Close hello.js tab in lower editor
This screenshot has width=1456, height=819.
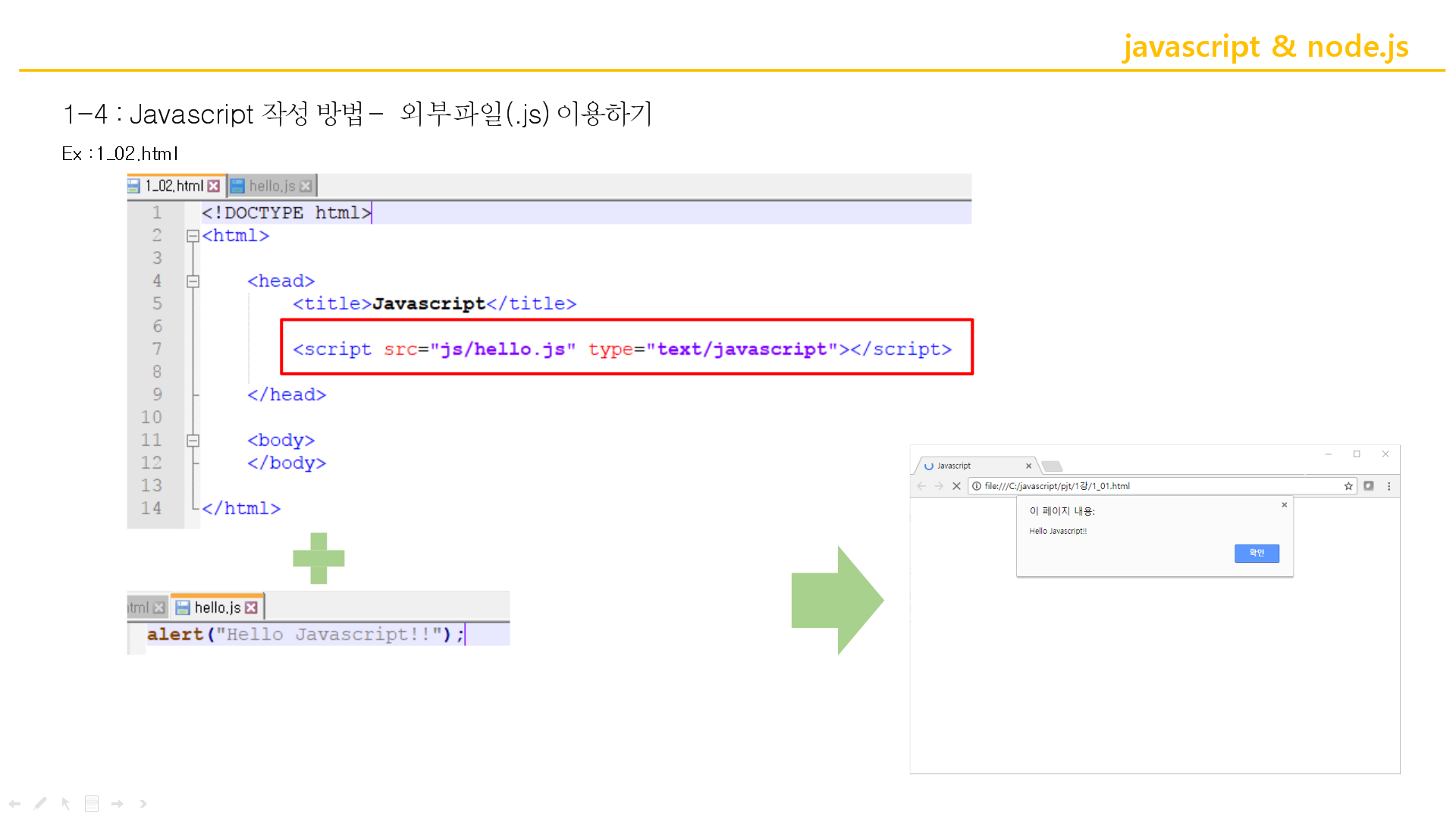(x=251, y=607)
